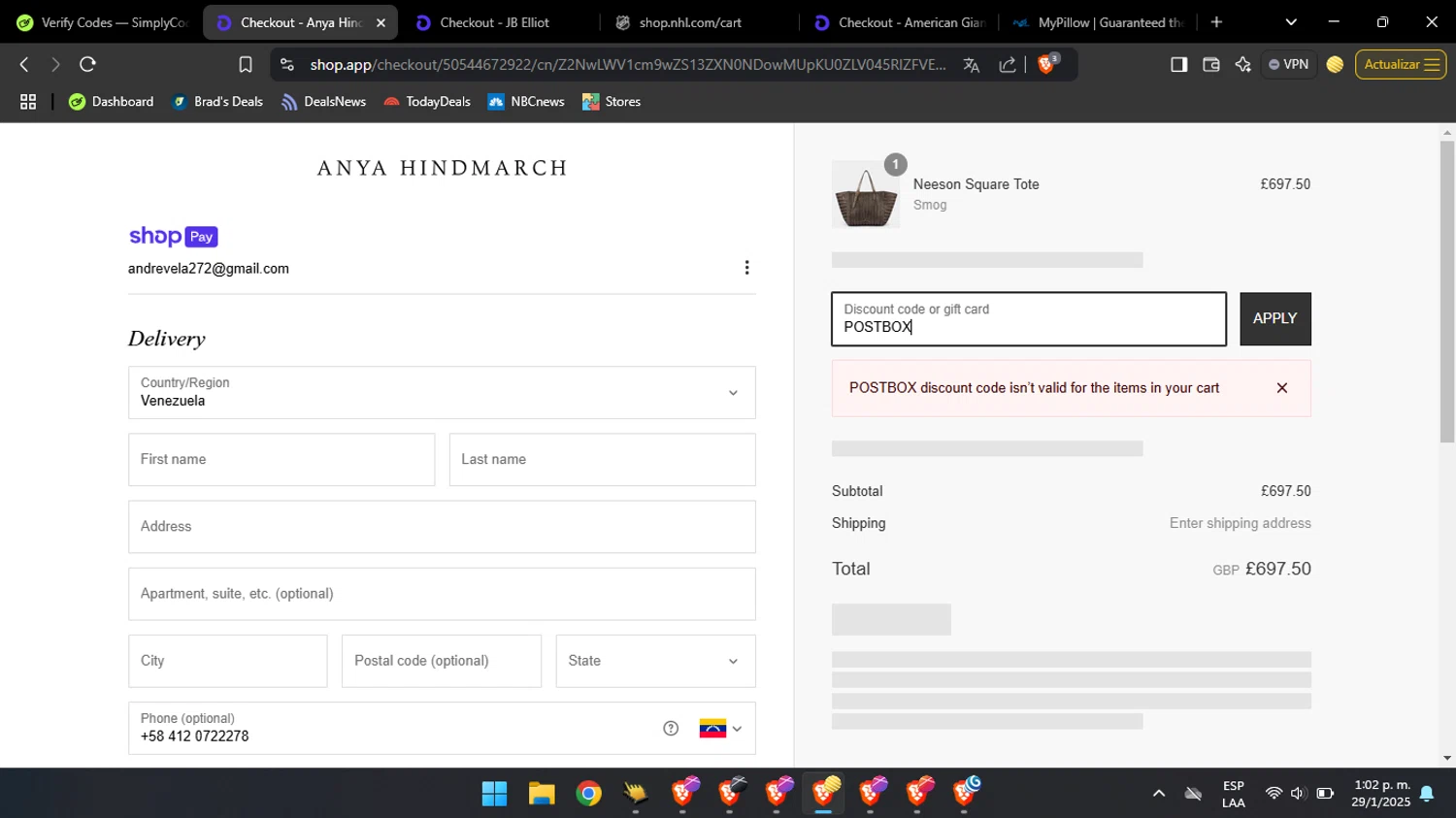Click the phone help question mark icon
Screen dimensions: 1456x818
coord(671,729)
